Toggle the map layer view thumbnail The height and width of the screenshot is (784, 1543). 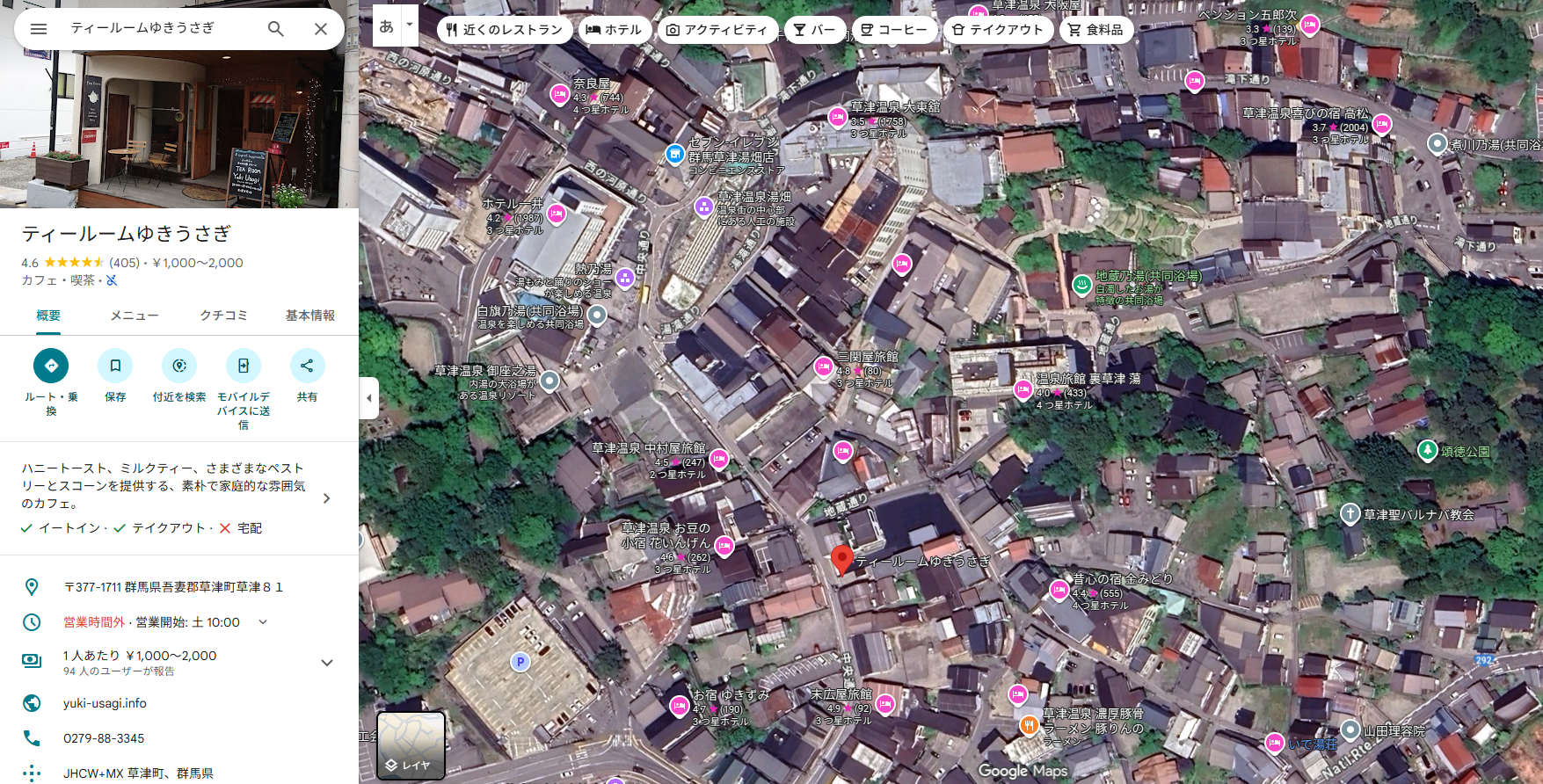click(411, 745)
